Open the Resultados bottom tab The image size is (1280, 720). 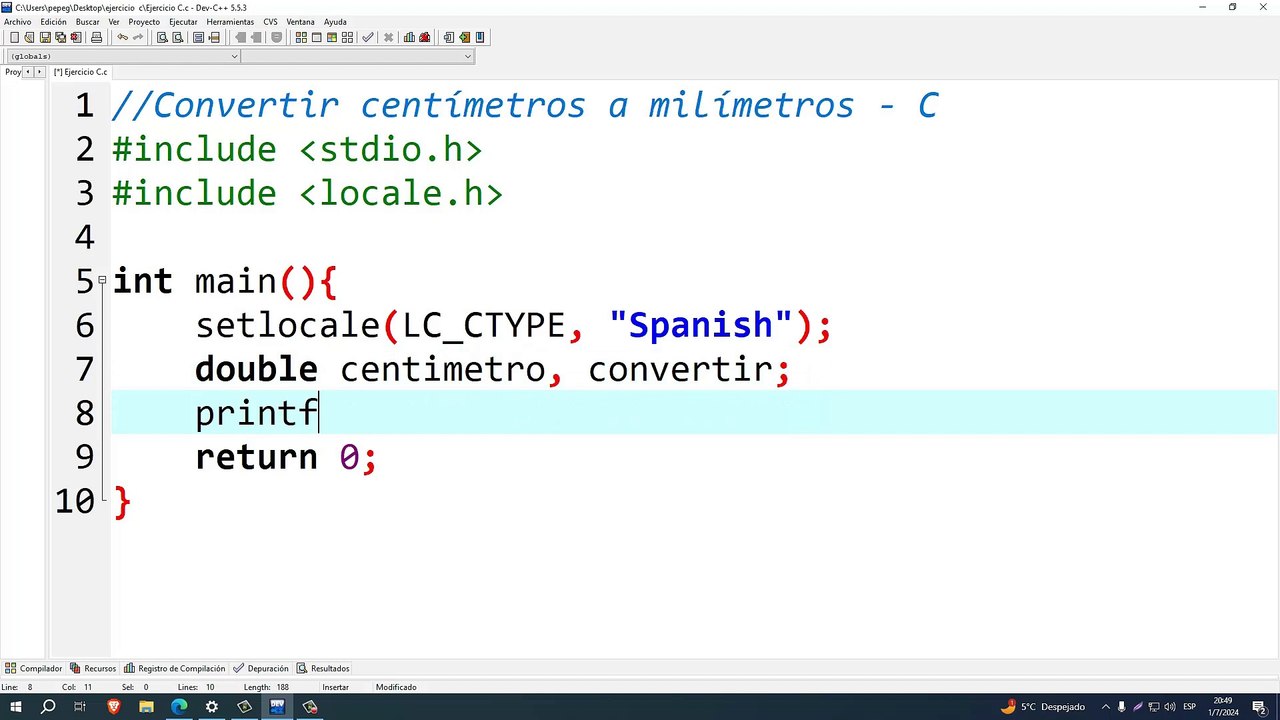(x=323, y=668)
